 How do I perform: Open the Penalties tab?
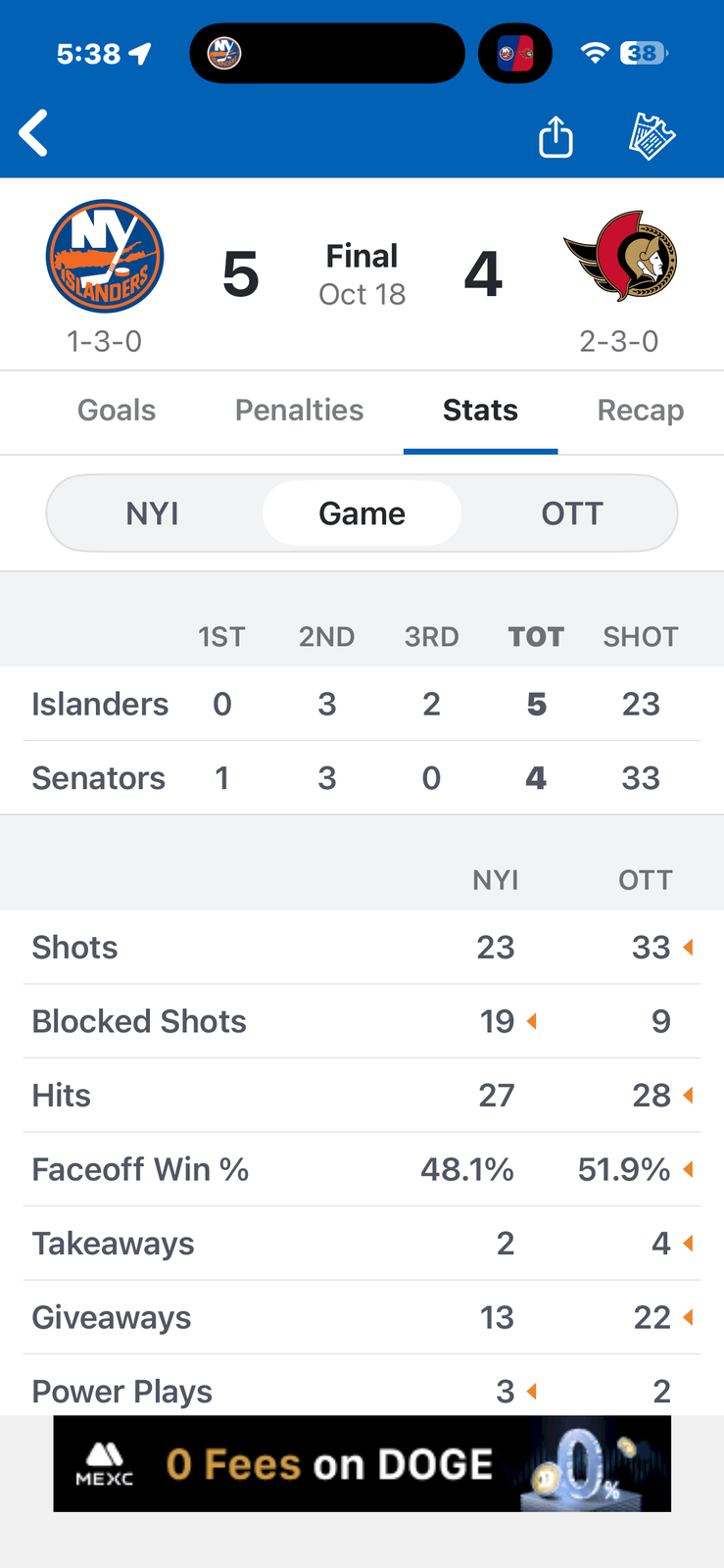point(299,411)
